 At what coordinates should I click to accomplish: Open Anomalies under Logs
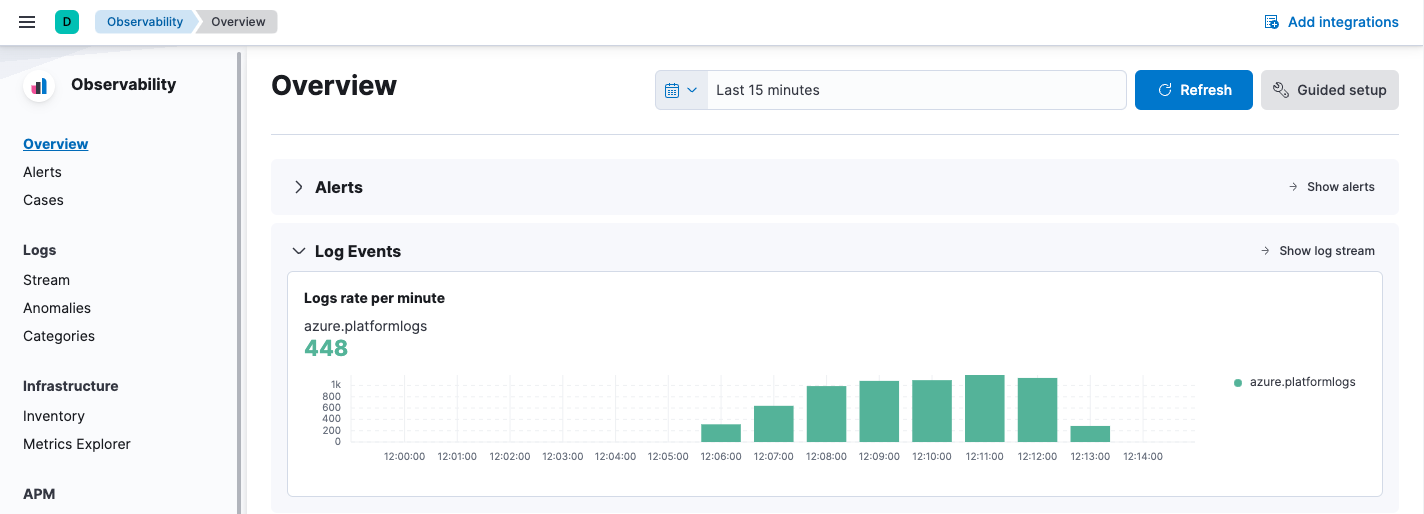pos(57,308)
